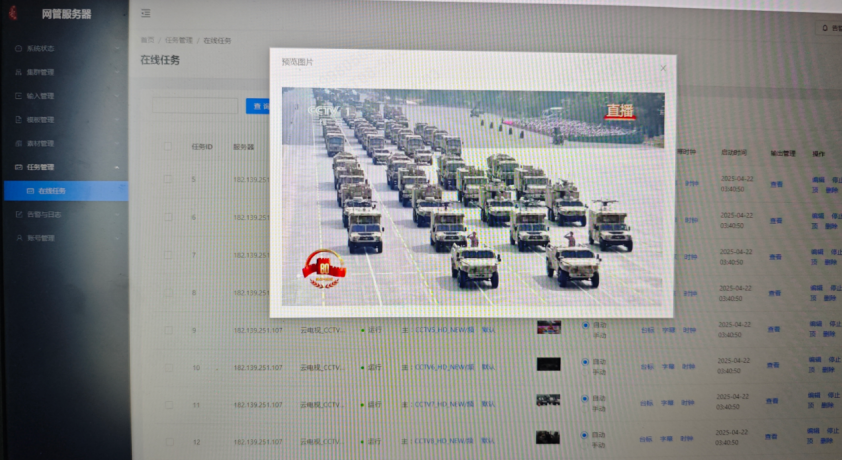Close the 预览图片 preview dialog
The image size is (842, 460).
point(663,68)
